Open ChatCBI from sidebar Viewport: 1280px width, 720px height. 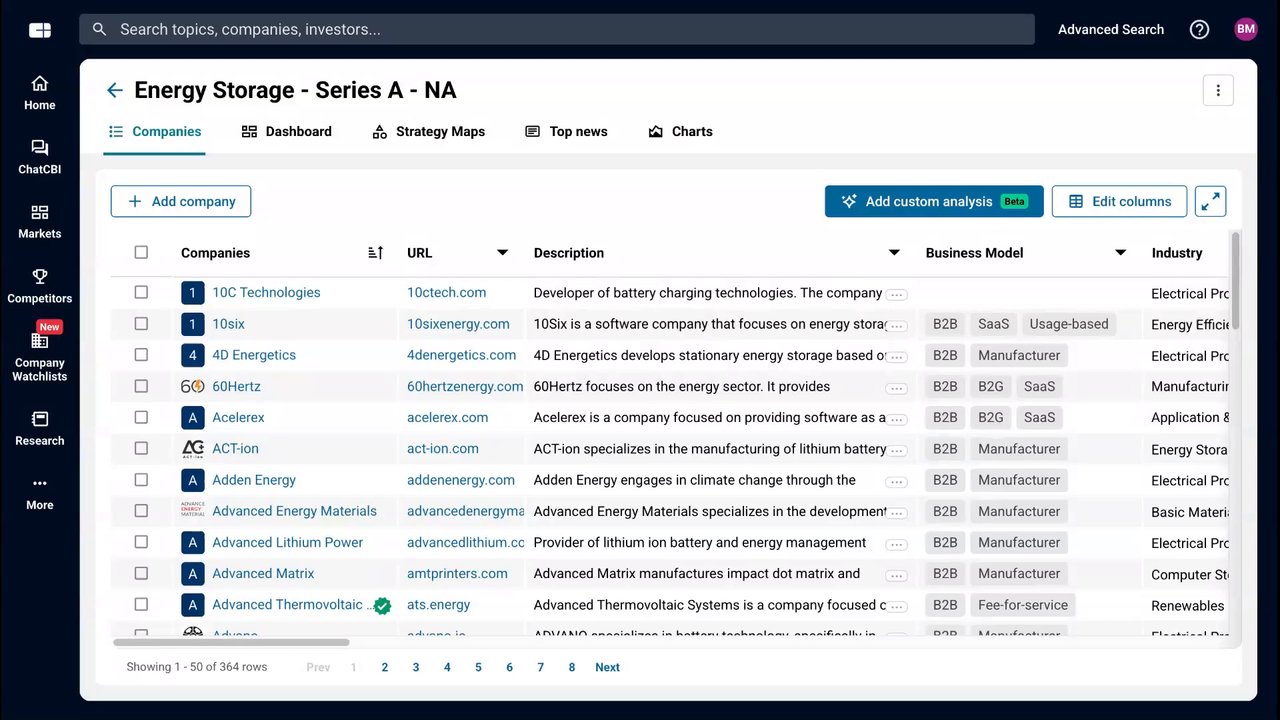[x=40, y=157]
